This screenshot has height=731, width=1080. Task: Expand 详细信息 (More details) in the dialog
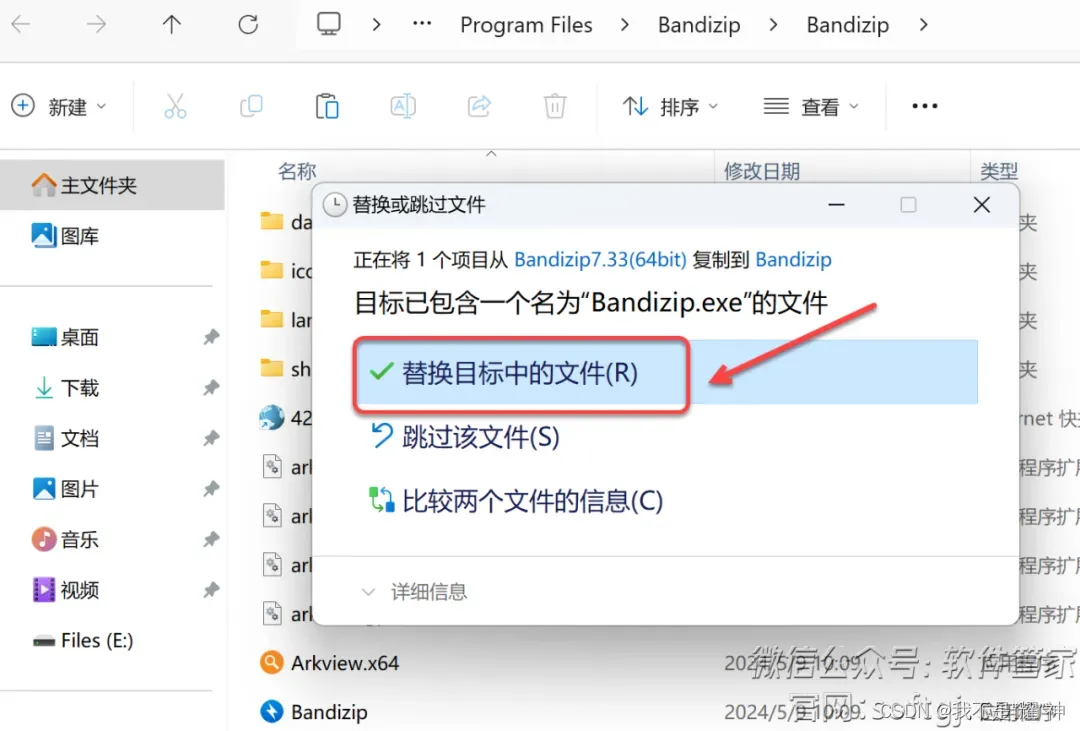(414, 591)
